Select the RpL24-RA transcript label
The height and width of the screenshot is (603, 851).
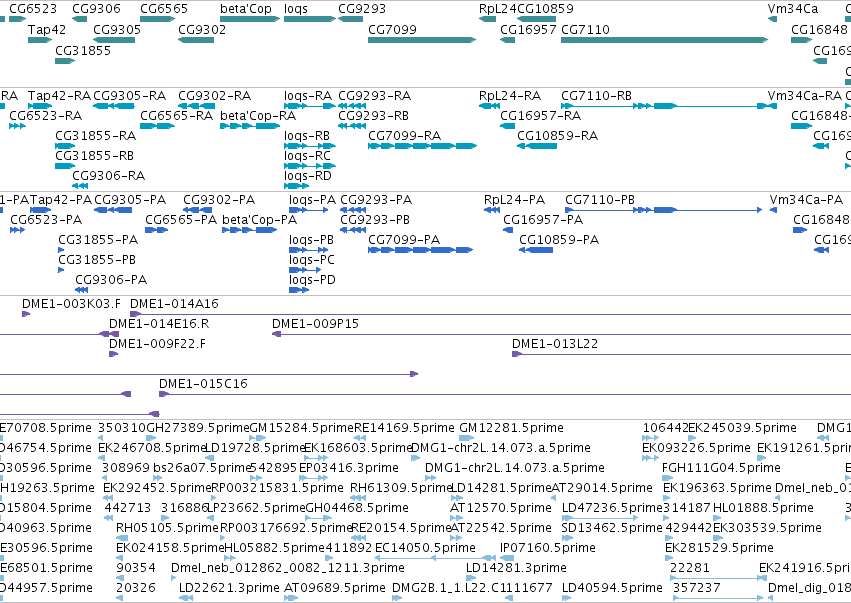point(510,96)
